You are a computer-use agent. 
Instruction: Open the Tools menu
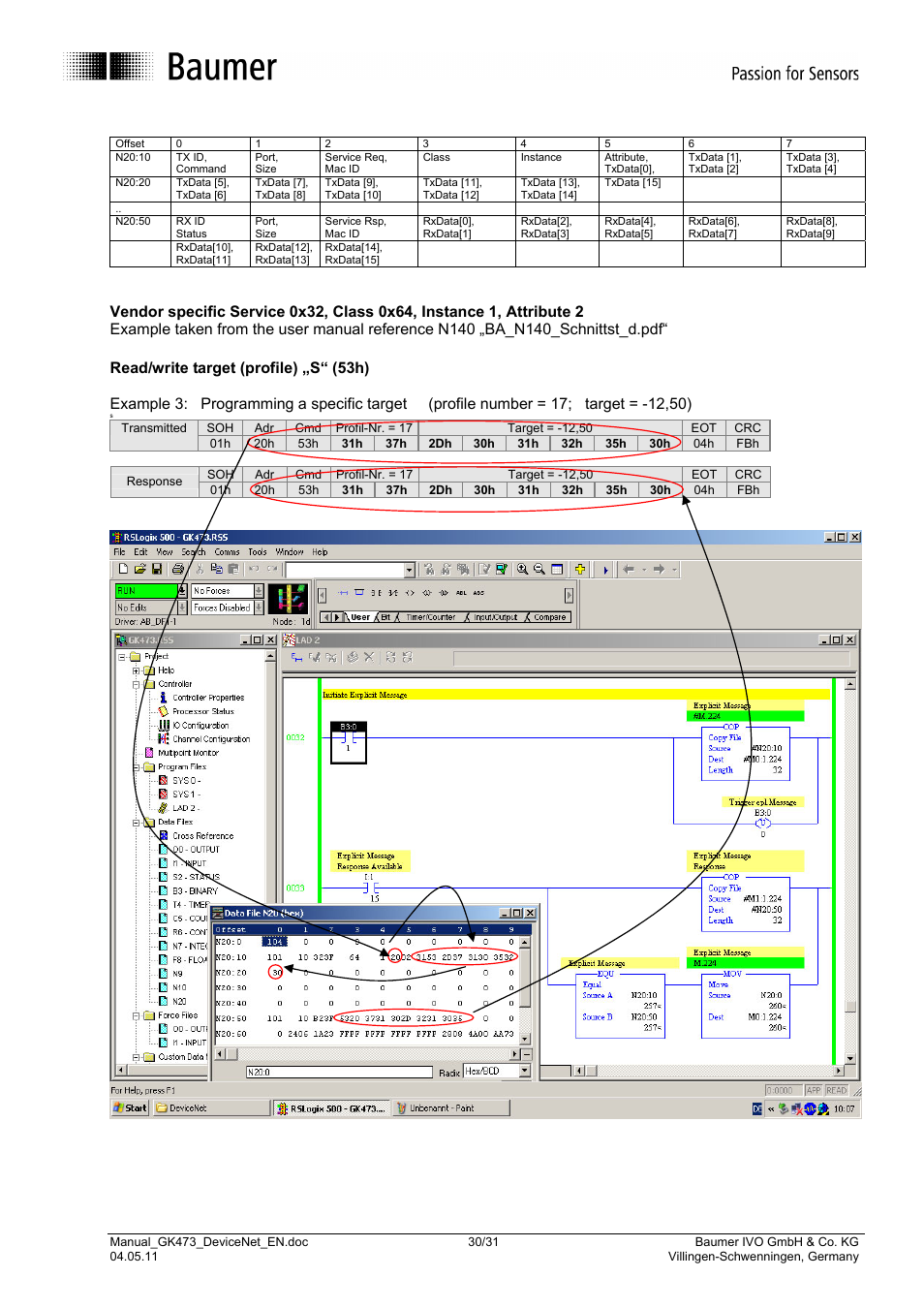pyautogui.click(x=258, y=552)
